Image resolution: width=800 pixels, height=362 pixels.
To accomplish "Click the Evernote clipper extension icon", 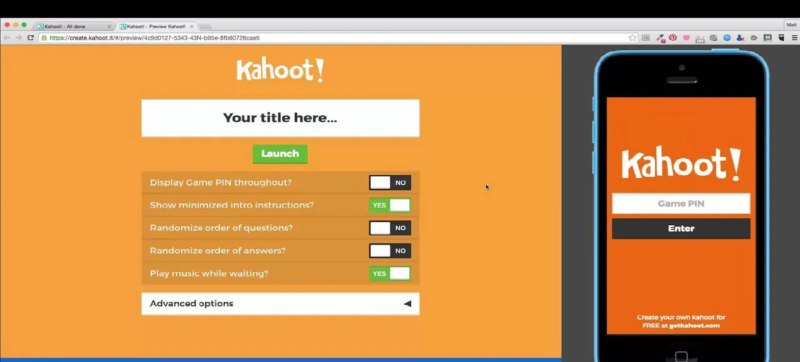I will coord(781,38).
